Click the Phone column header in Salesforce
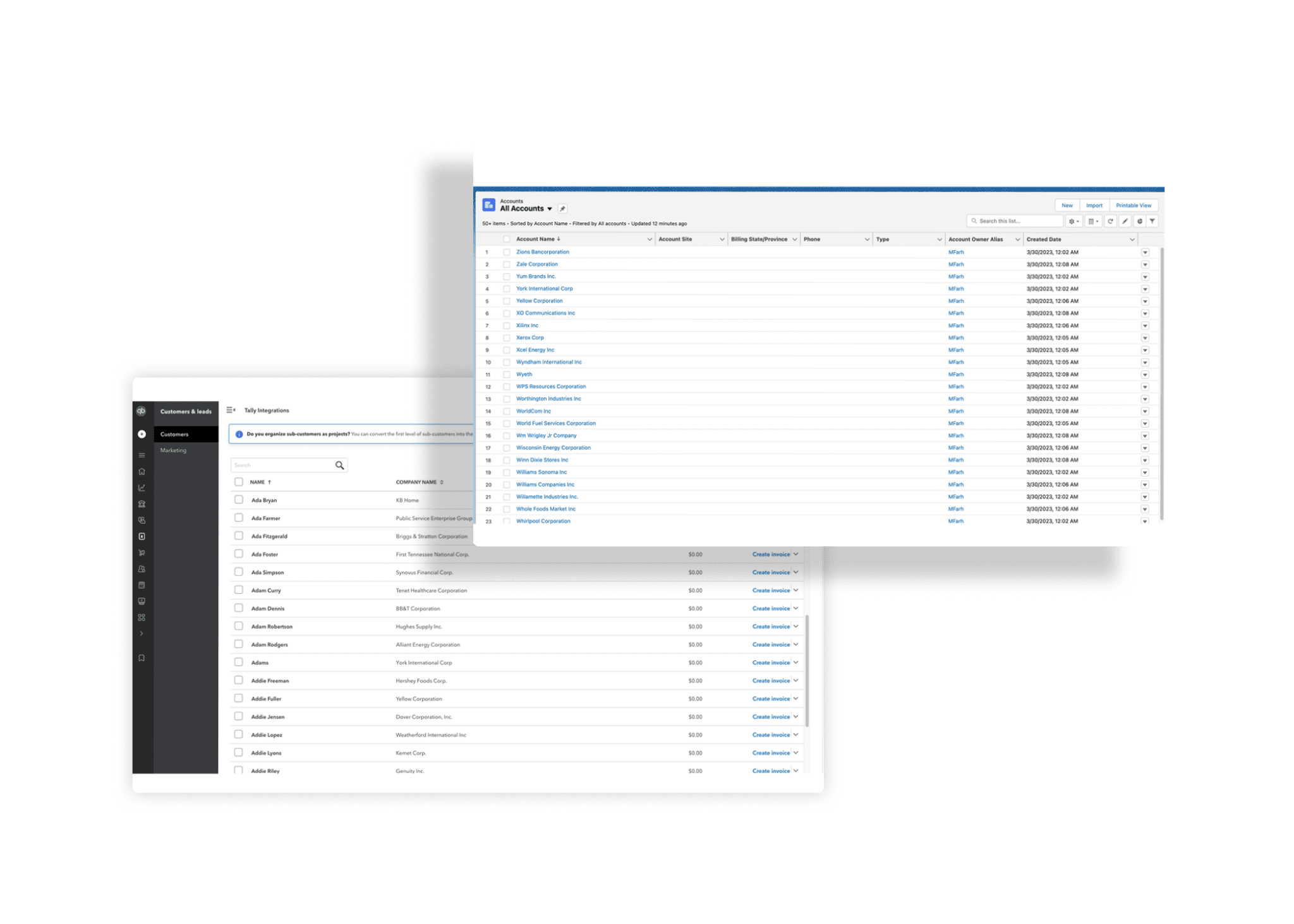1294x924 pixels. [x=836, y=239]
